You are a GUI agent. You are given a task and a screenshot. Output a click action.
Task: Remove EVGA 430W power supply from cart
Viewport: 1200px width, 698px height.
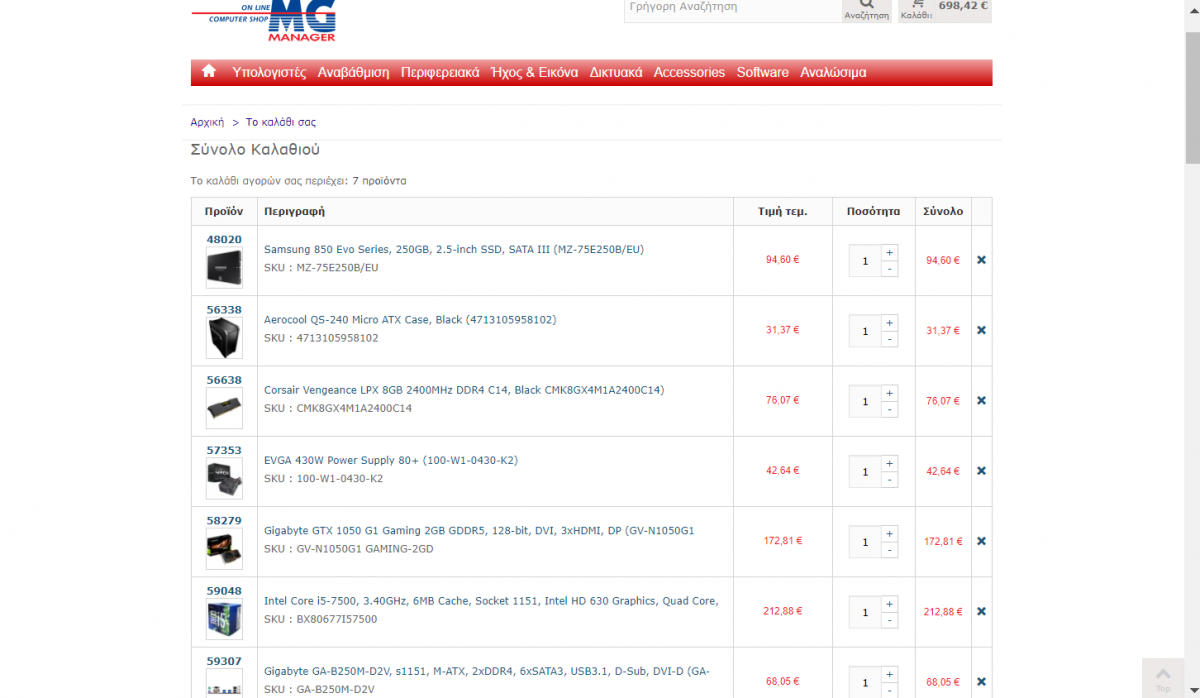[x=981, y=471]
